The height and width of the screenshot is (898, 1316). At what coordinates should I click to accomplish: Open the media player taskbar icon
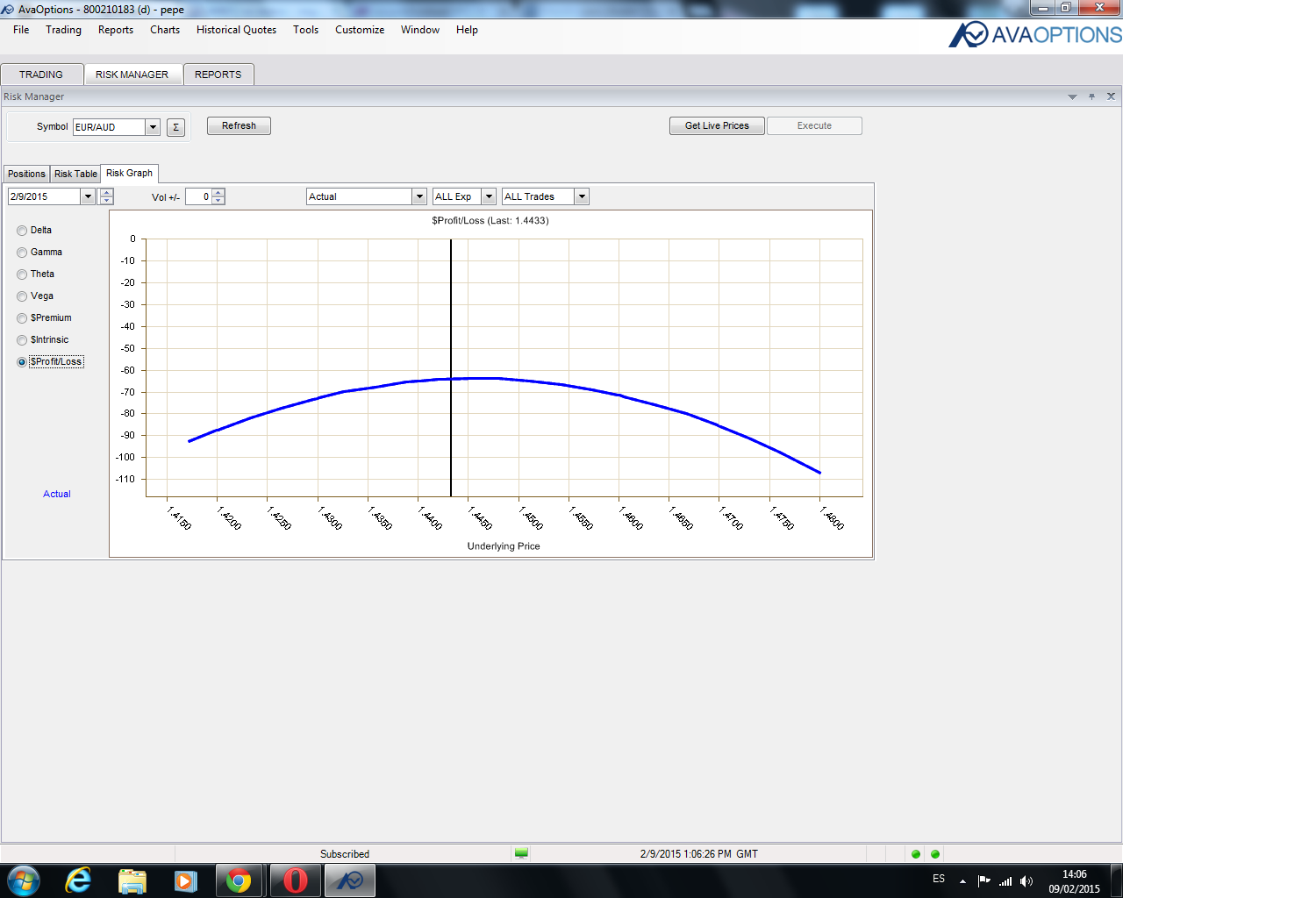tap(185, 880)
